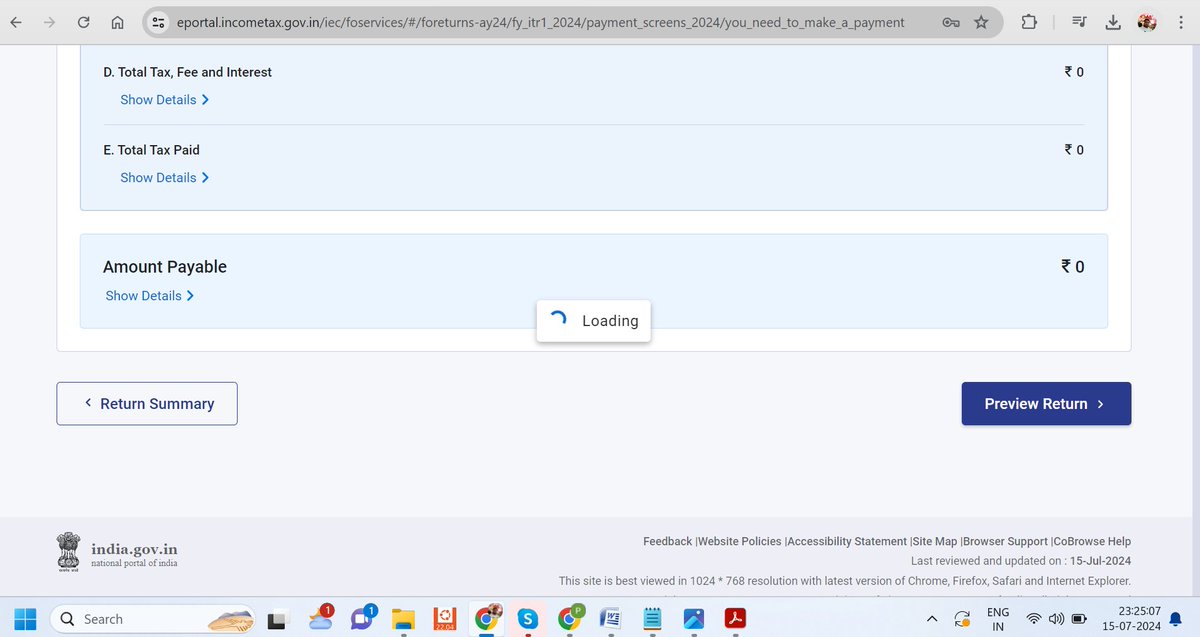This screenshot has width=1200, height=637.
Task: Go back to previous browser page
Action: coord(16,22)
